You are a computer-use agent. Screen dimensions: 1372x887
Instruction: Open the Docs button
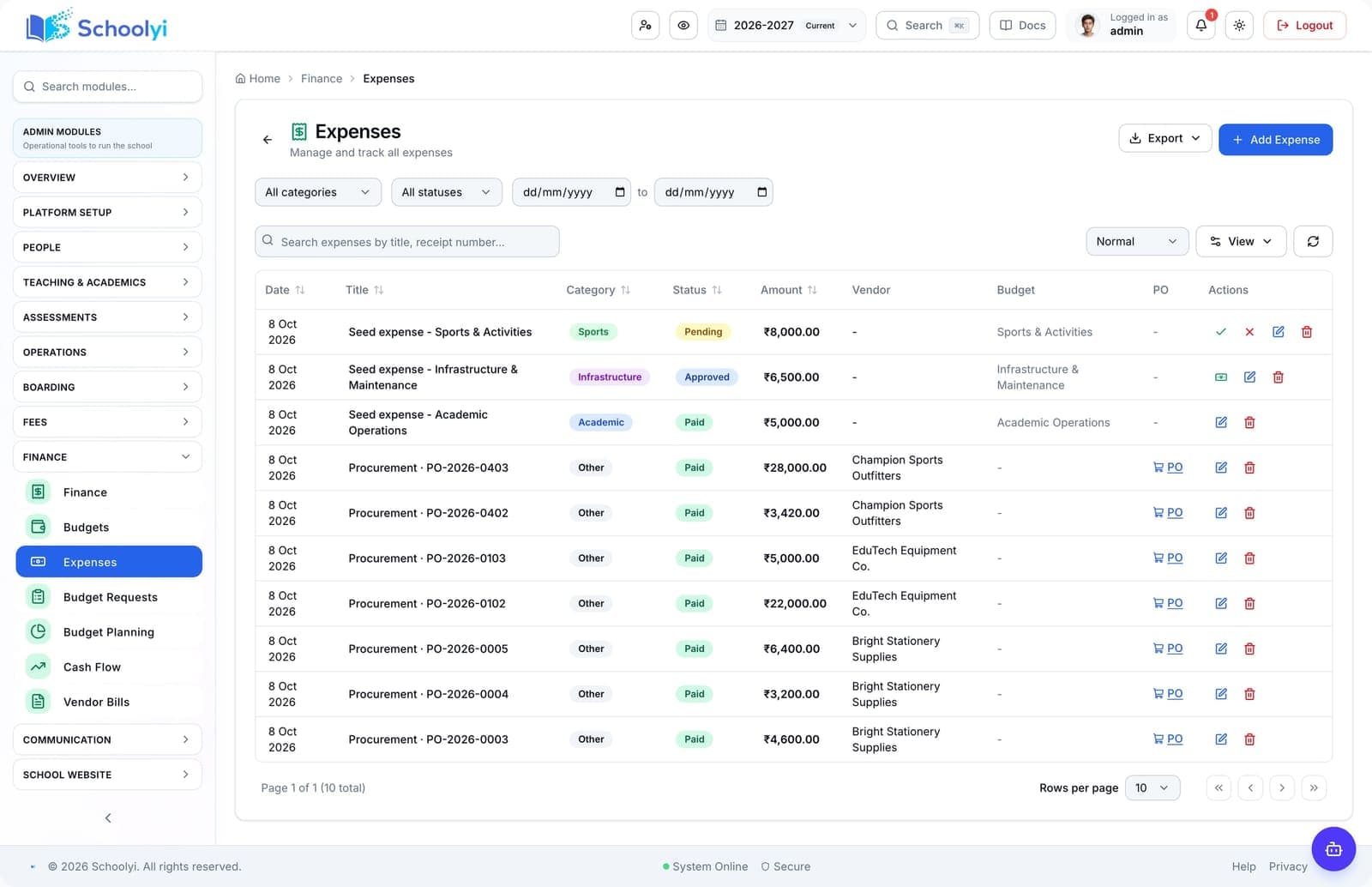click(1023, 26)
